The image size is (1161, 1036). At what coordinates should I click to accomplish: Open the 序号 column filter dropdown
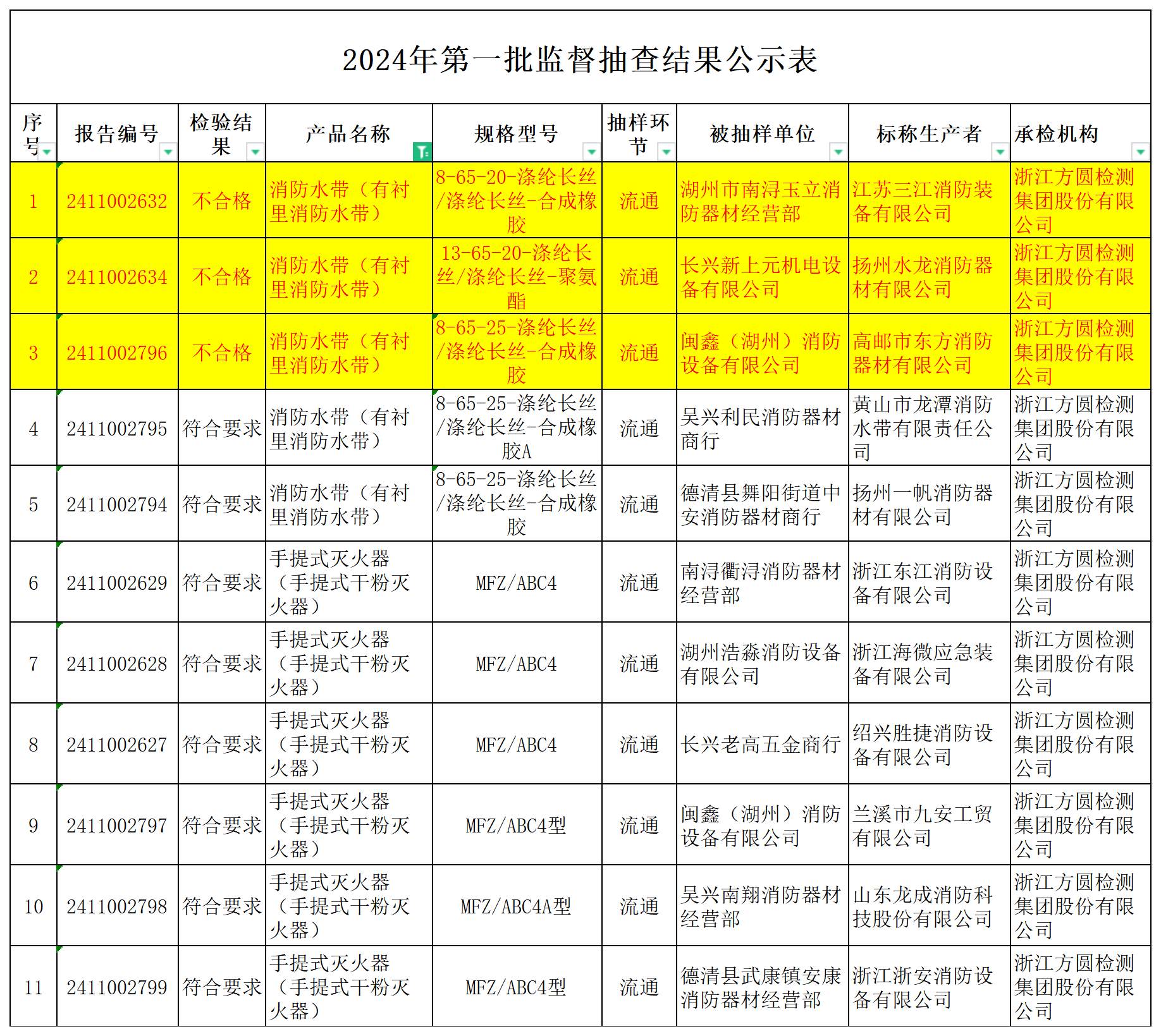pos(46,152)
